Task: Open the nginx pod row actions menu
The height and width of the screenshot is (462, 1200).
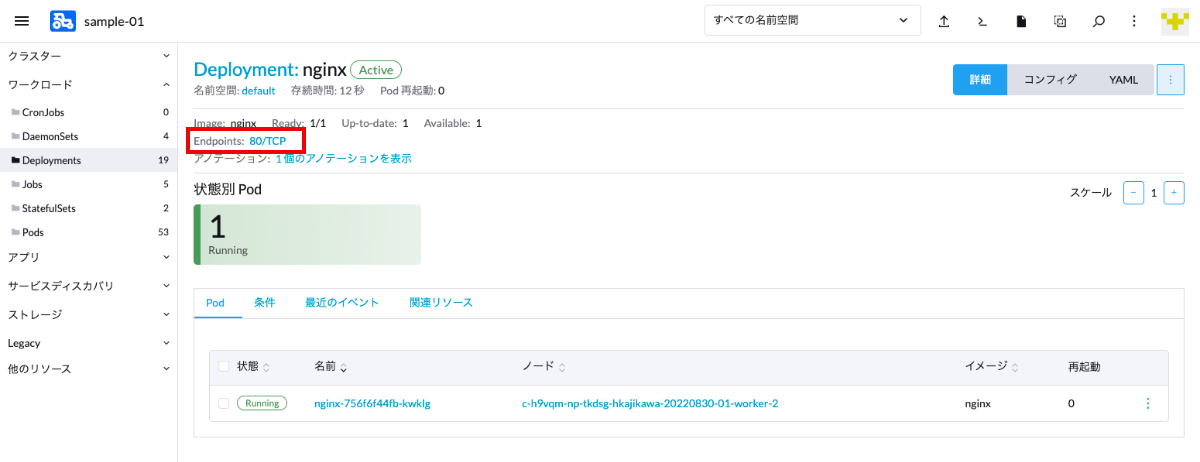Action: point(1147,404)
